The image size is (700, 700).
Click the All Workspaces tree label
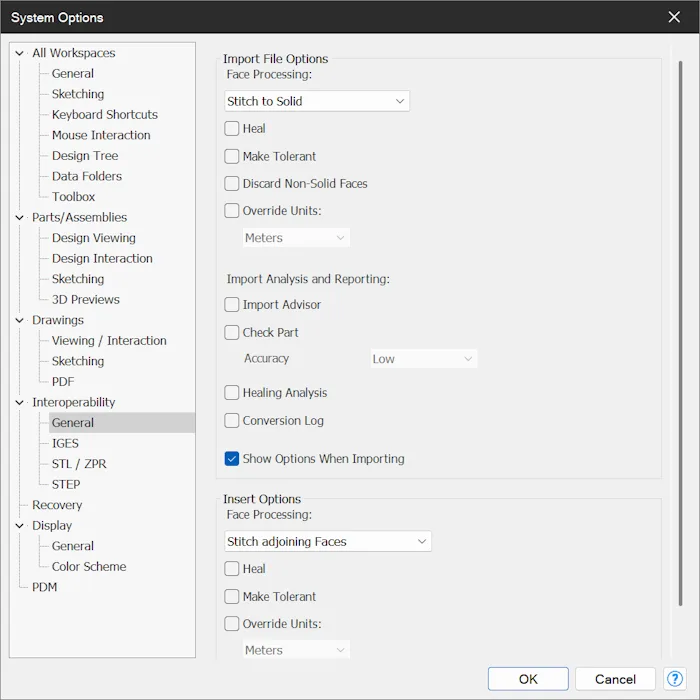pyautogui.click(x=74, y=53)
